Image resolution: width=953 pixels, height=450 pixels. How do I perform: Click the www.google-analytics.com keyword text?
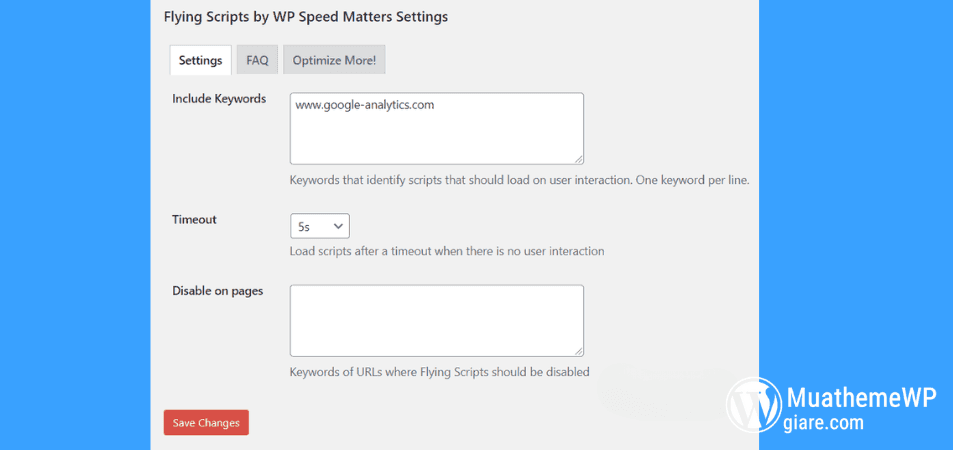click(365, 105)
